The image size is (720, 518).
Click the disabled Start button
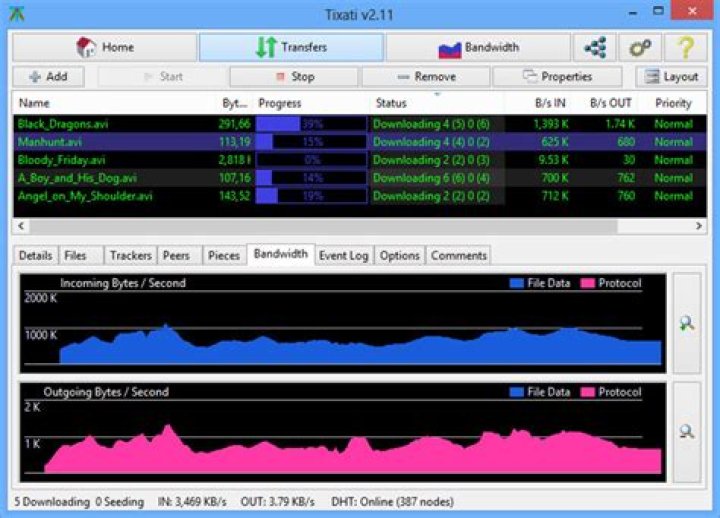point(163,77)
